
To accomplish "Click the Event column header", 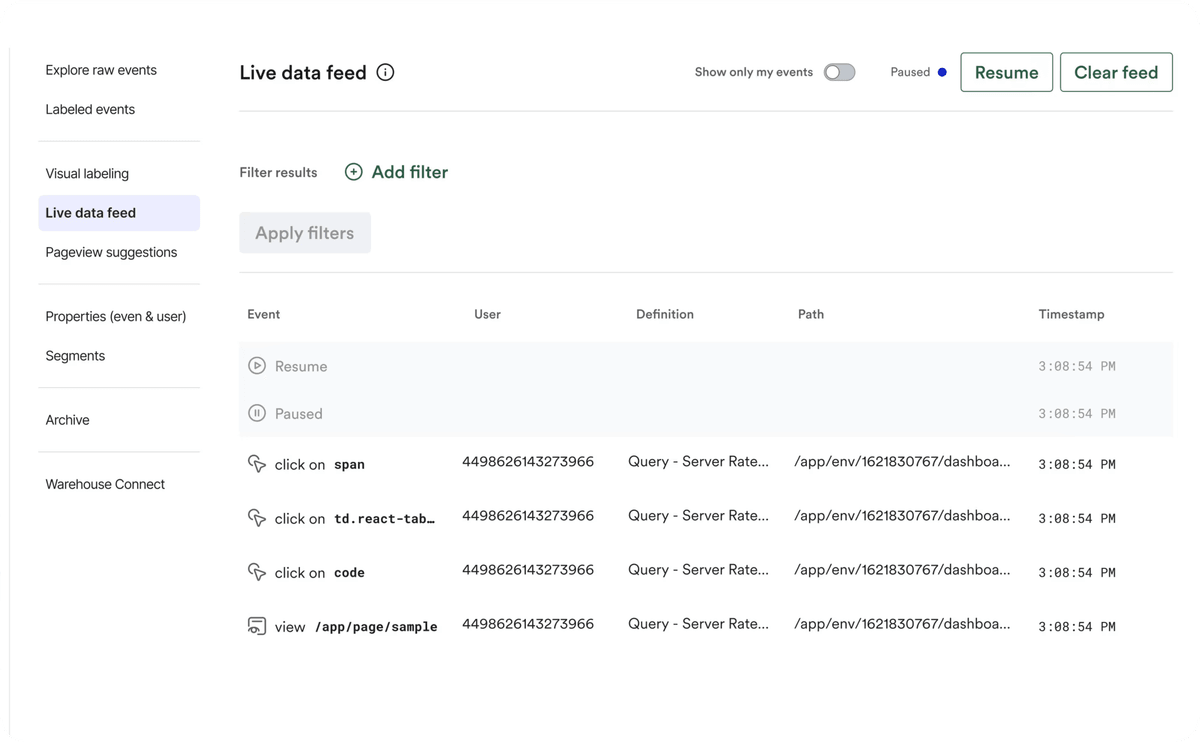I will click(x=264, y=314).
